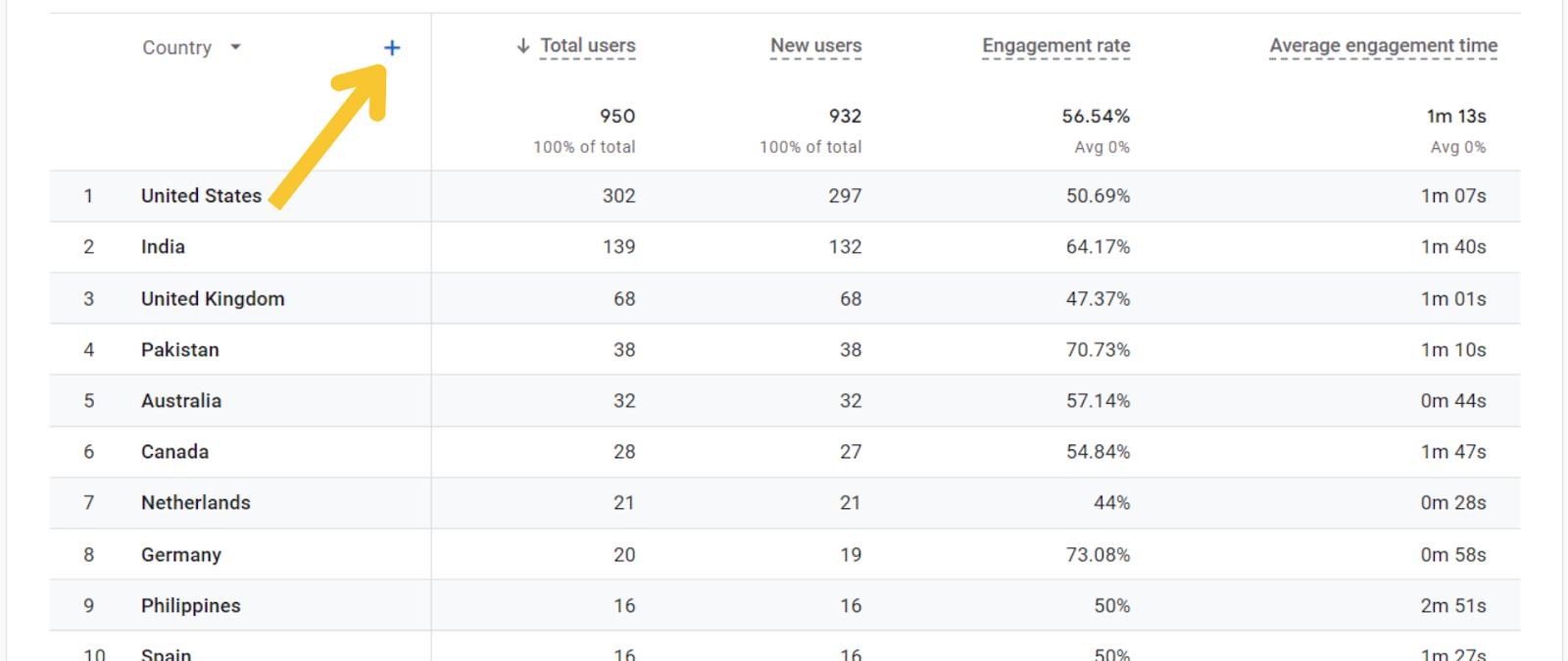The height and width of the screenshot is (661, 1568).
Task: Click the blue plus add-dimension icon
Action: tap(392, 47)
